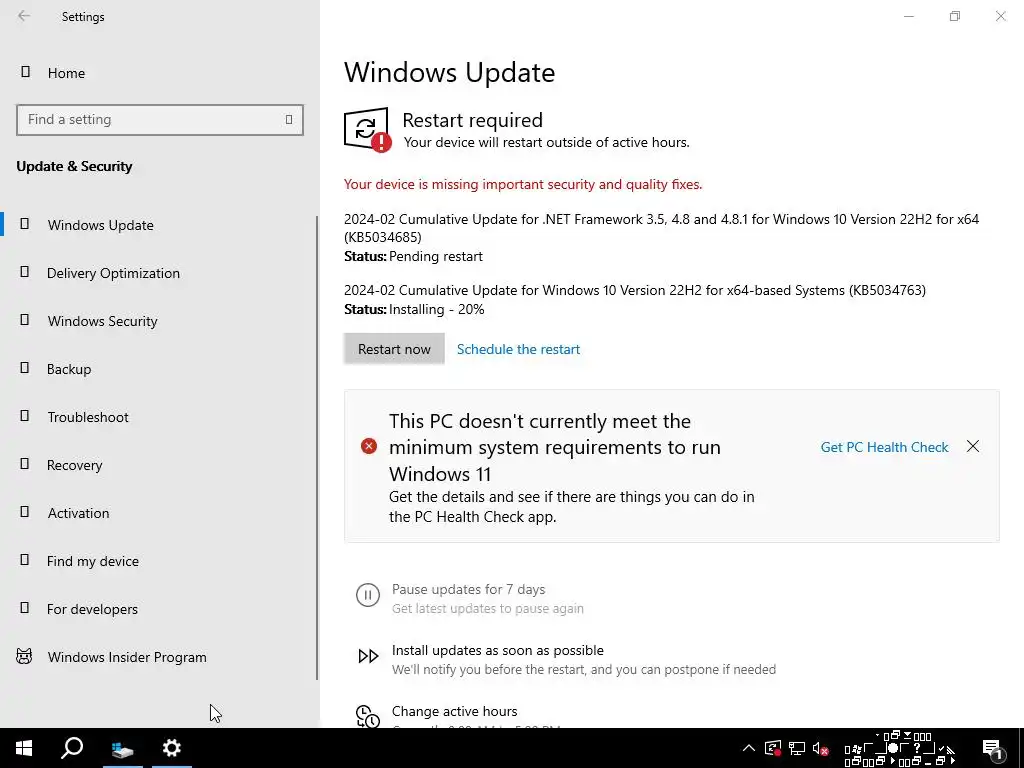Restore down the Settings window
The height and width of the screenshot is (768, 1024).
955,16
